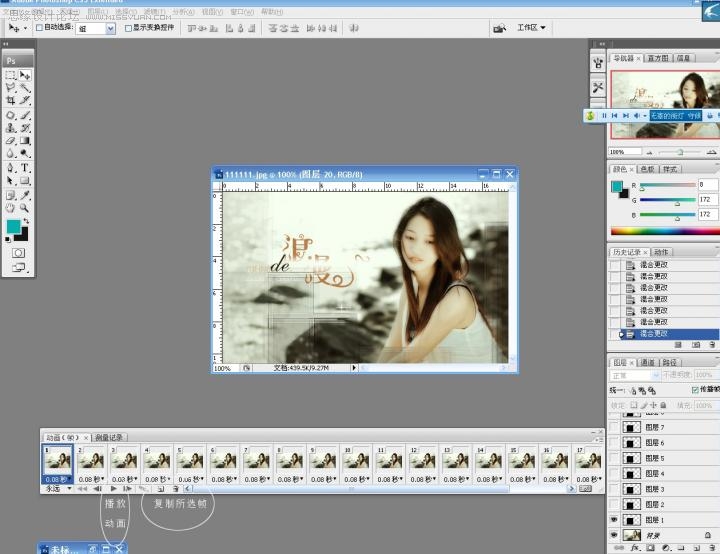This screenshot has height=554, width=720.
Task: Select the Path Selection tool
Action: click(x=11, y=181)
